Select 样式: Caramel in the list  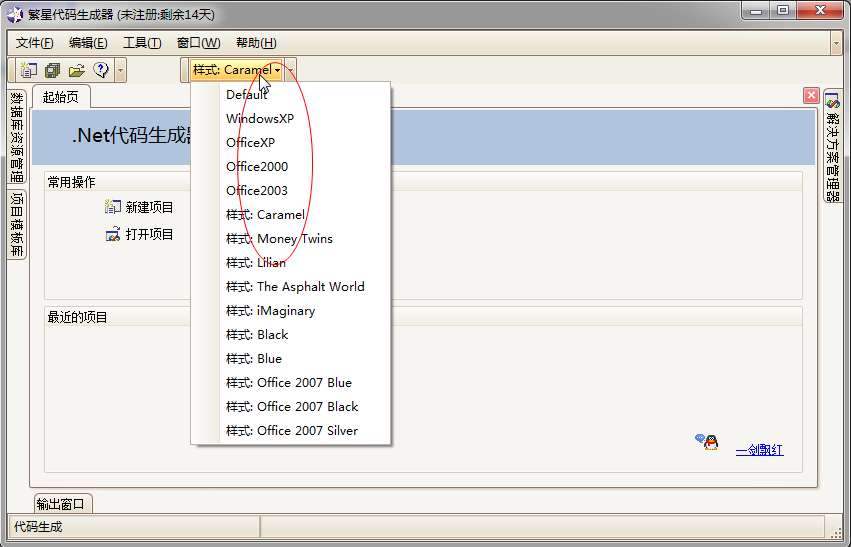(291, 214)
